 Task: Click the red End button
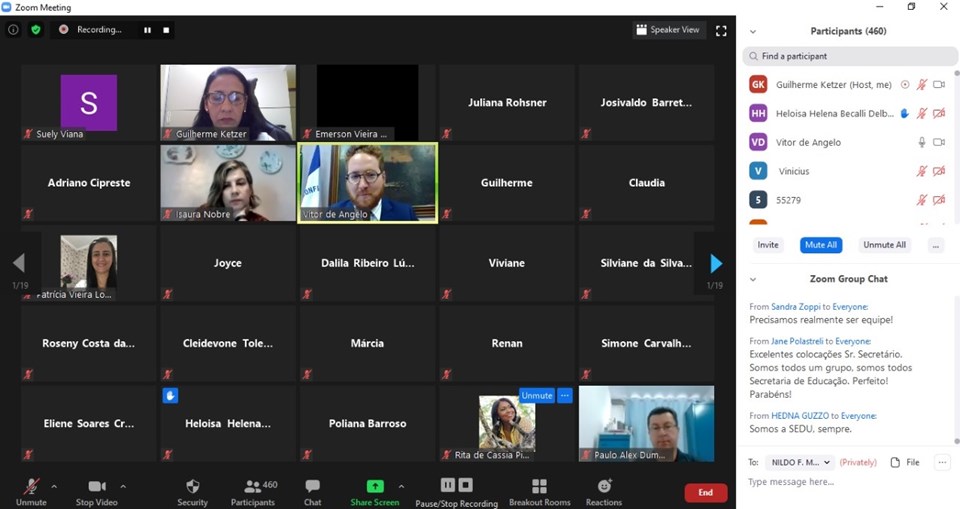705,492
